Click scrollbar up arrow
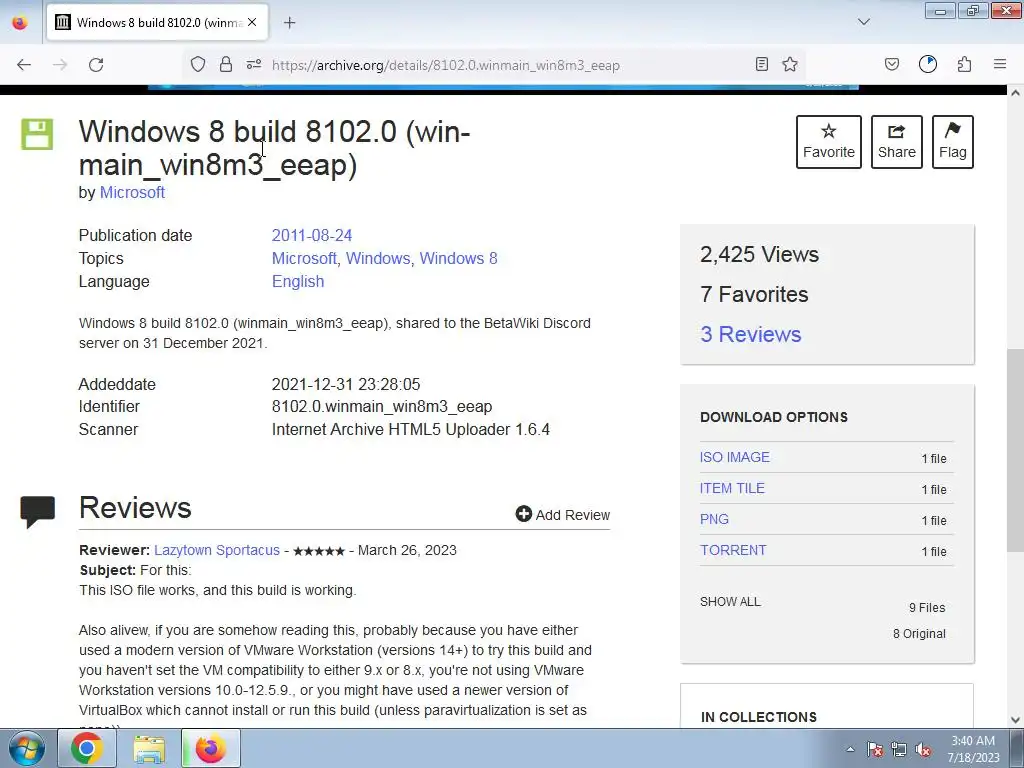This screenshot has height=768, width=1024. click(1015, 93)
